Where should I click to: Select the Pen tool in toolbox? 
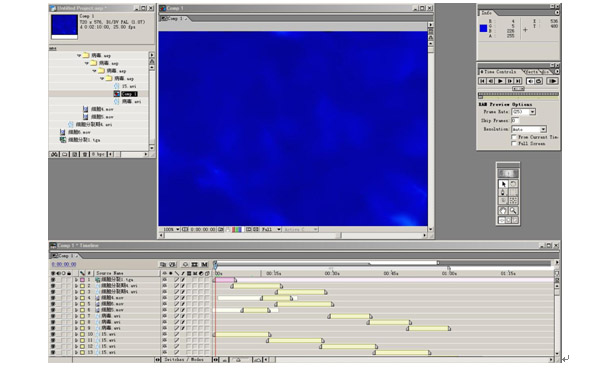click(x=503, y=192)
